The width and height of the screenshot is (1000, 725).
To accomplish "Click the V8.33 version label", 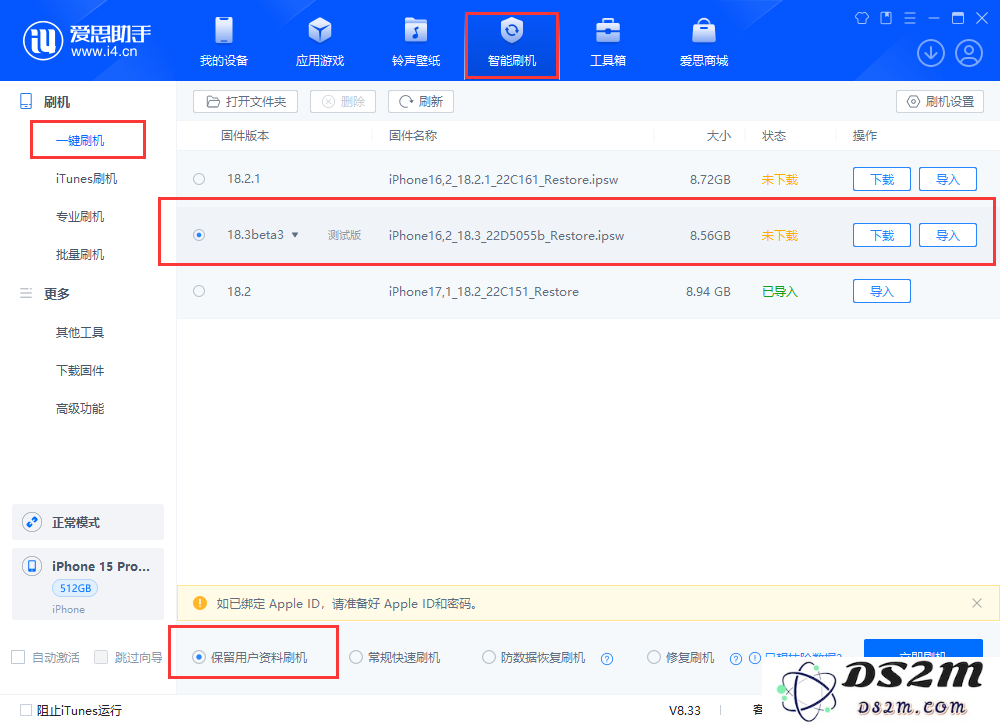I will coord(684,710).
